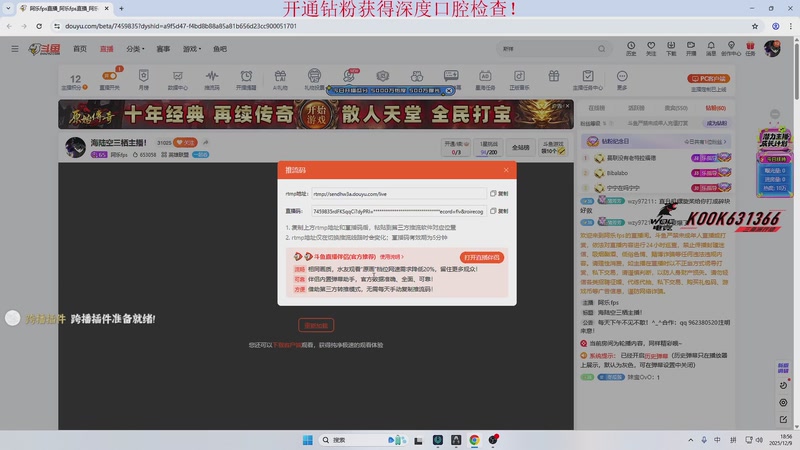Click the share arrow beside follow button
800x450 pixels.
point(206,142)
